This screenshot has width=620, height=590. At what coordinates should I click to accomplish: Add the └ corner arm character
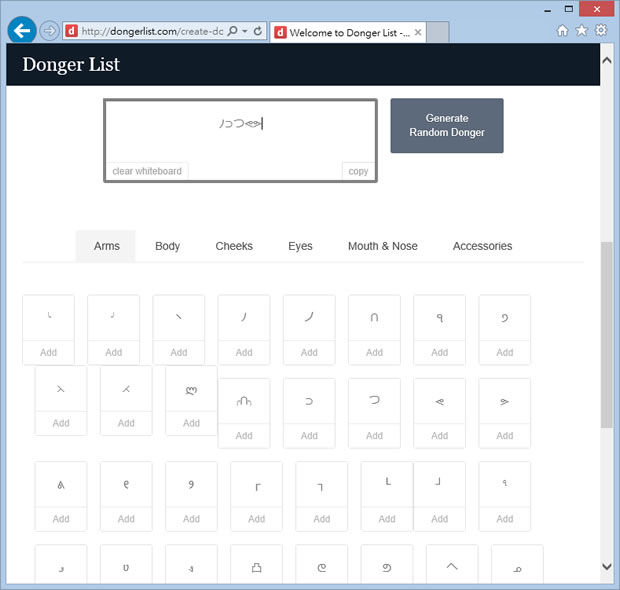(387, 519)
